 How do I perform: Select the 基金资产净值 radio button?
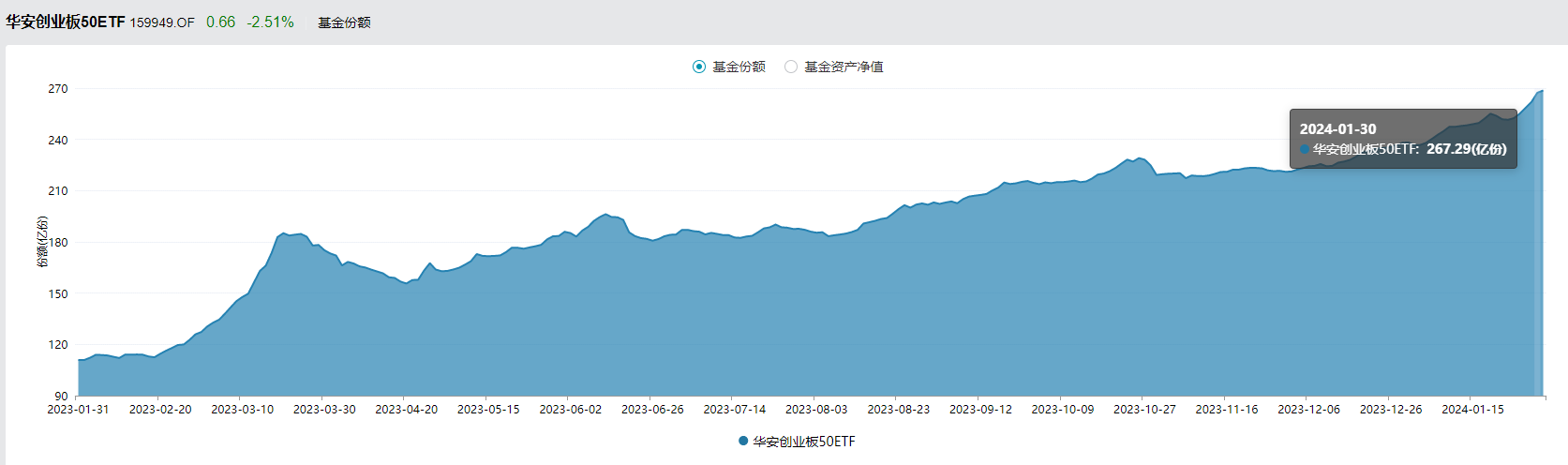point(791,67)
